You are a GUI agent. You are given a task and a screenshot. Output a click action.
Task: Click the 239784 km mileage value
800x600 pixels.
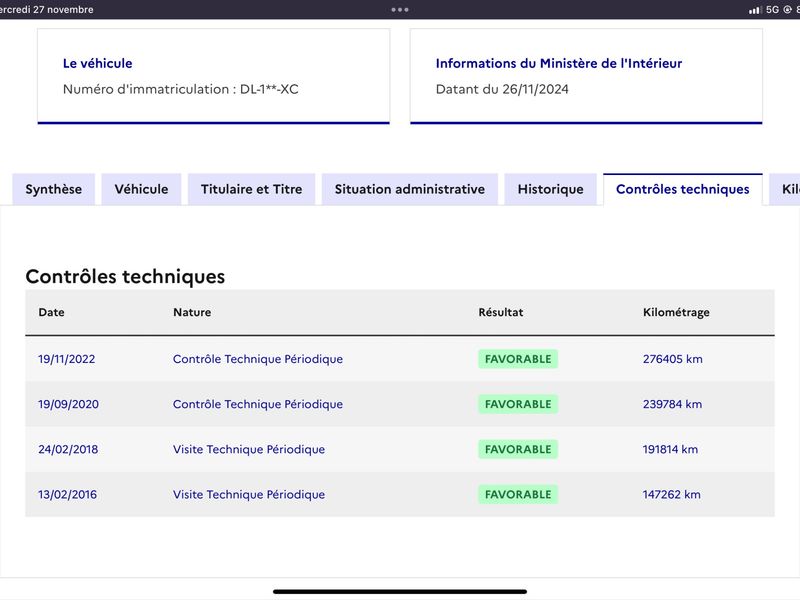tap(672, 404)
